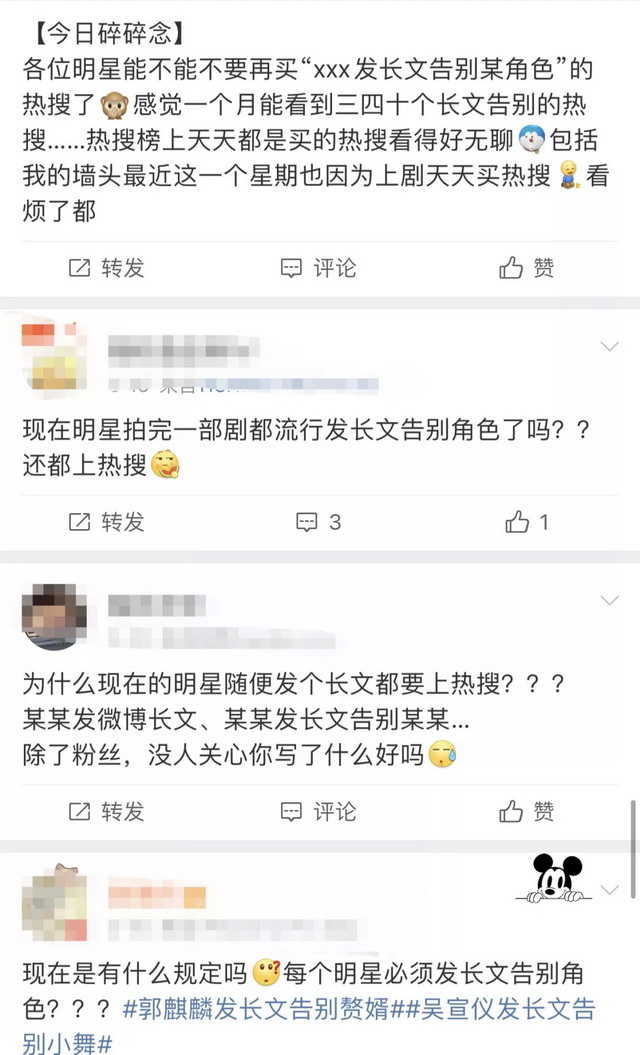
Task: Like the third post about fans
Action: pos(526,811)
